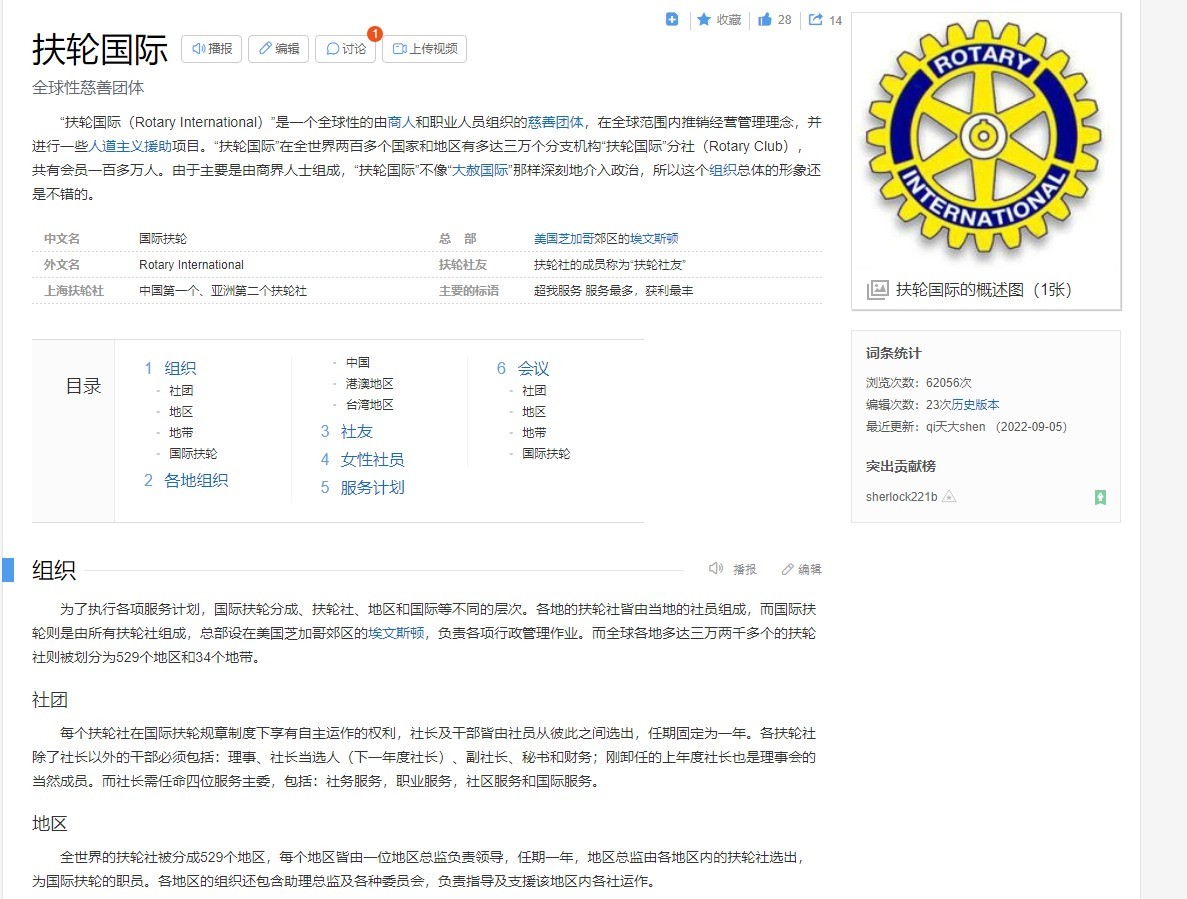
Task: Click the blue plus icon near 收藏
Action: point(671,20)
